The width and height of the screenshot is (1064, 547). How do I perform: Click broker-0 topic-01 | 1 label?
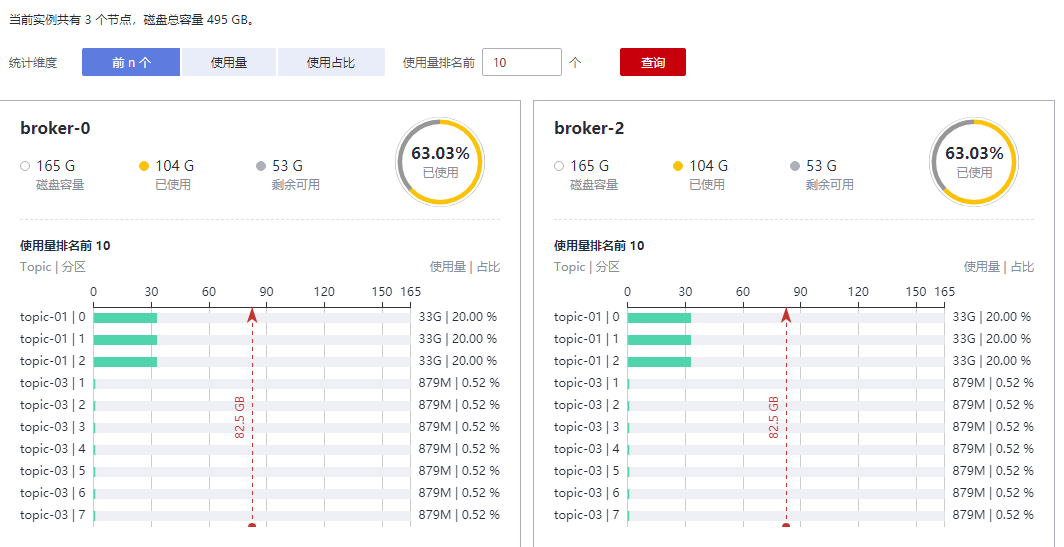click(53, 339)
